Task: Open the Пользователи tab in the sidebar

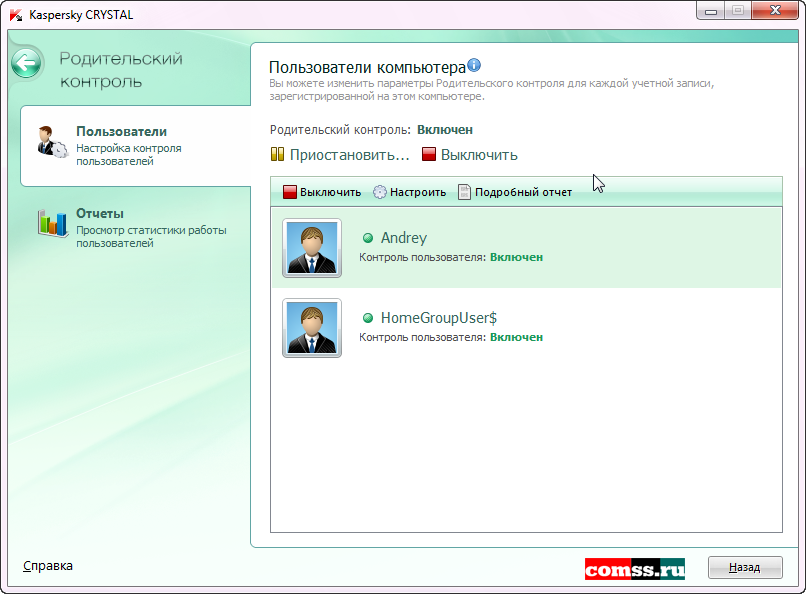Action: click(136, 146)
